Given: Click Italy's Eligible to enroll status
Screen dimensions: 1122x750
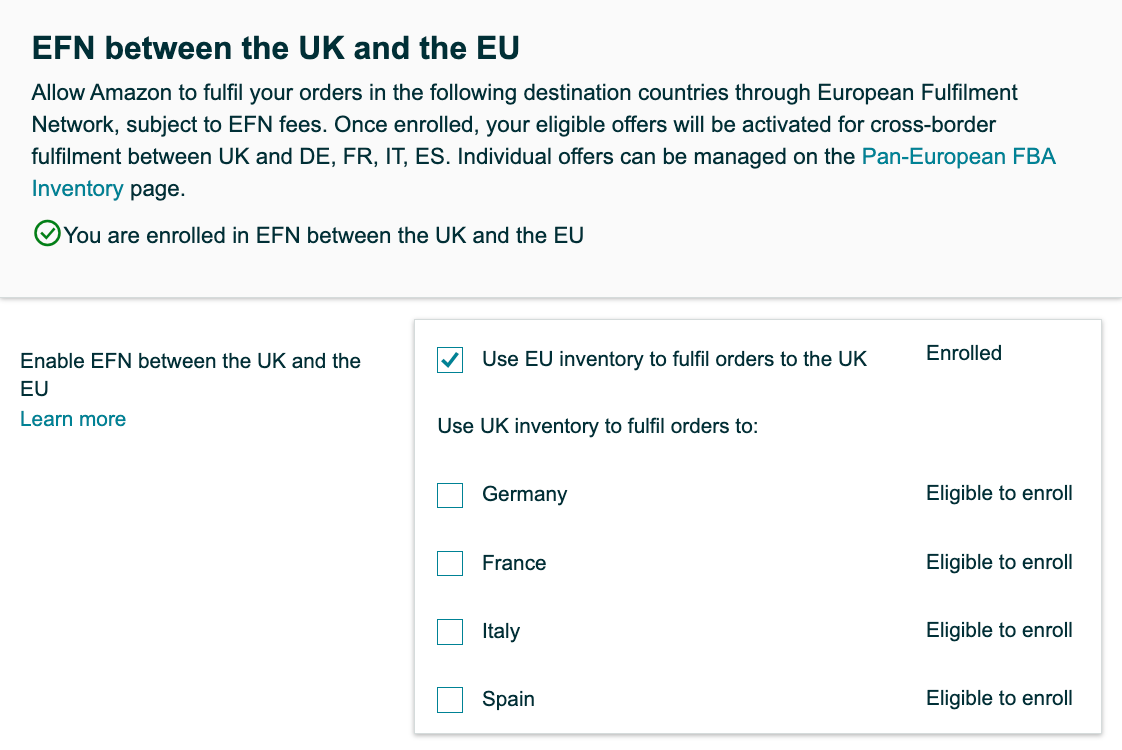Looking at the screenshot, I should (999, 630).
